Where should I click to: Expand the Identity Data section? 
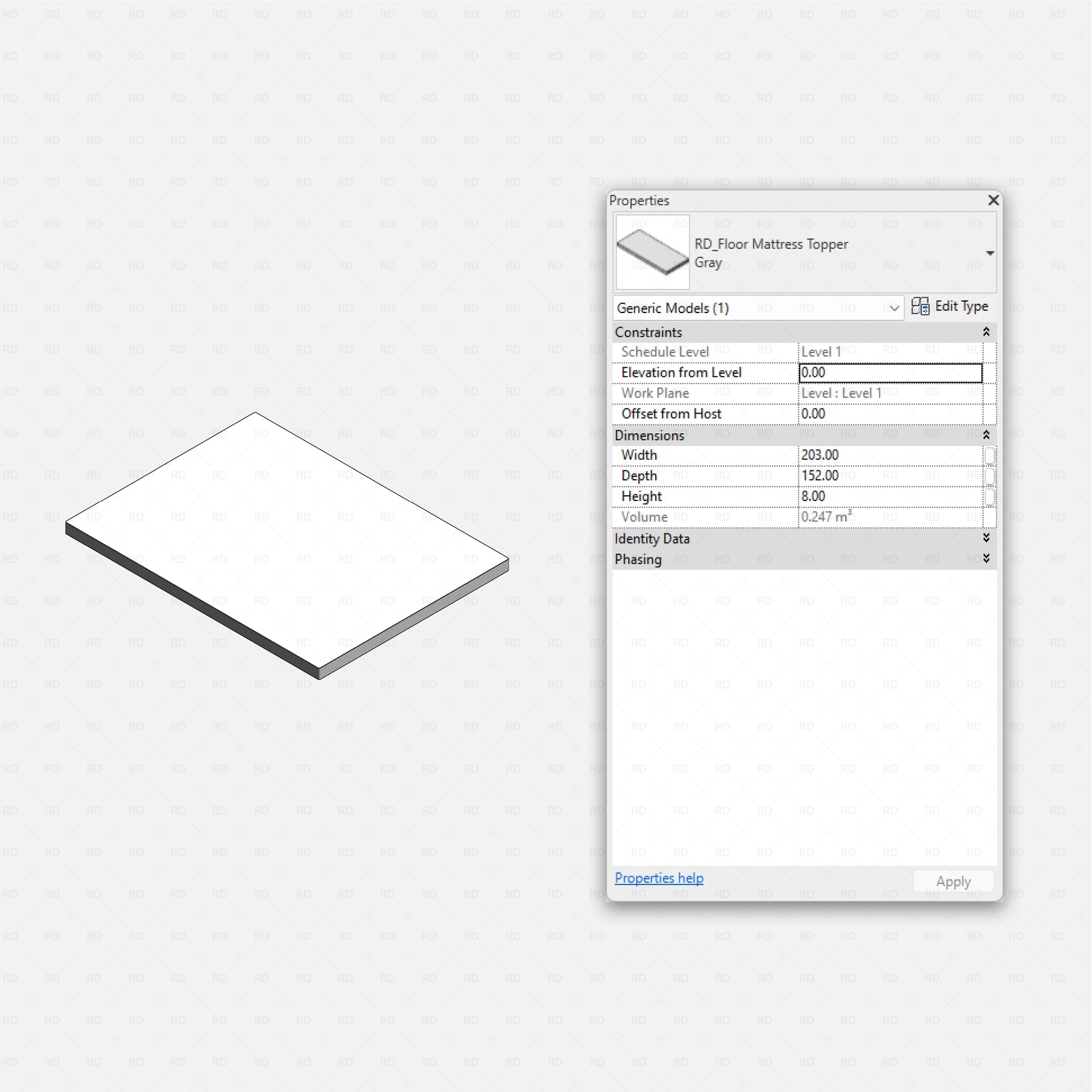(986, 538)
